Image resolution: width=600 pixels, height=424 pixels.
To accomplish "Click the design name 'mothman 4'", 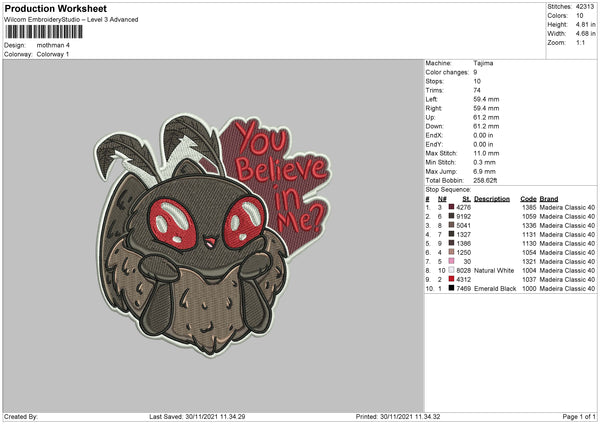I will point(53,45).
